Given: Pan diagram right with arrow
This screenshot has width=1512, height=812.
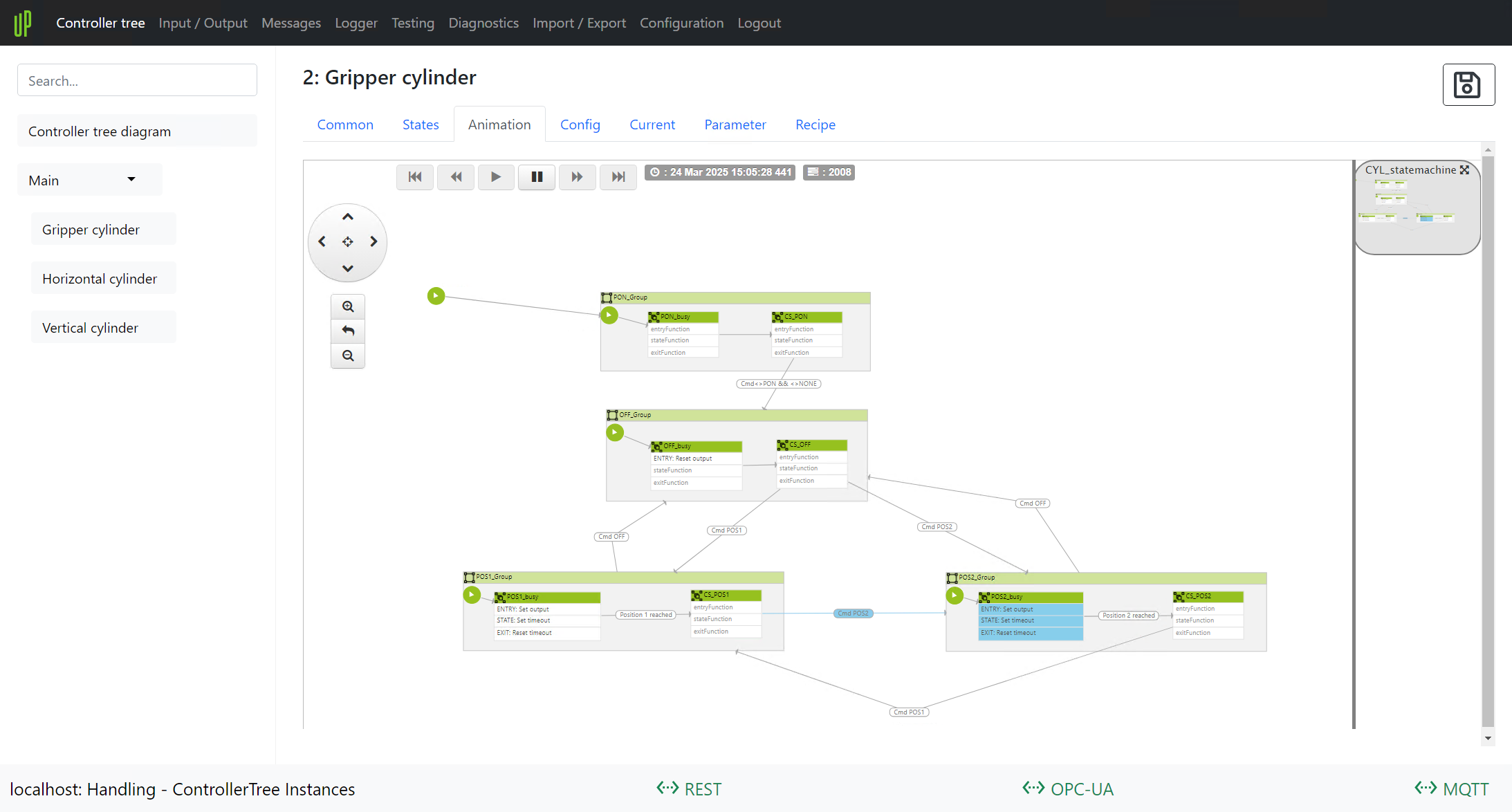Looking at the screenshot, I should point(374,241).
